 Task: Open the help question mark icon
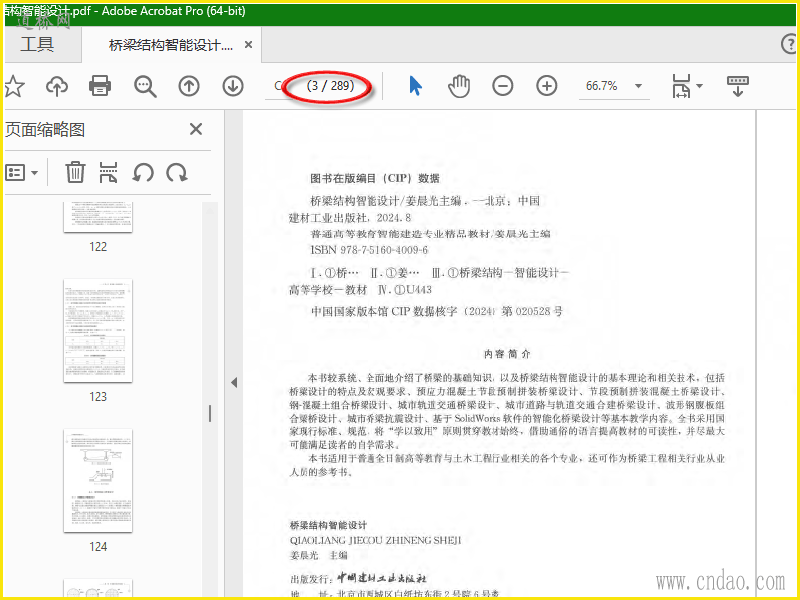coord(789,44)
